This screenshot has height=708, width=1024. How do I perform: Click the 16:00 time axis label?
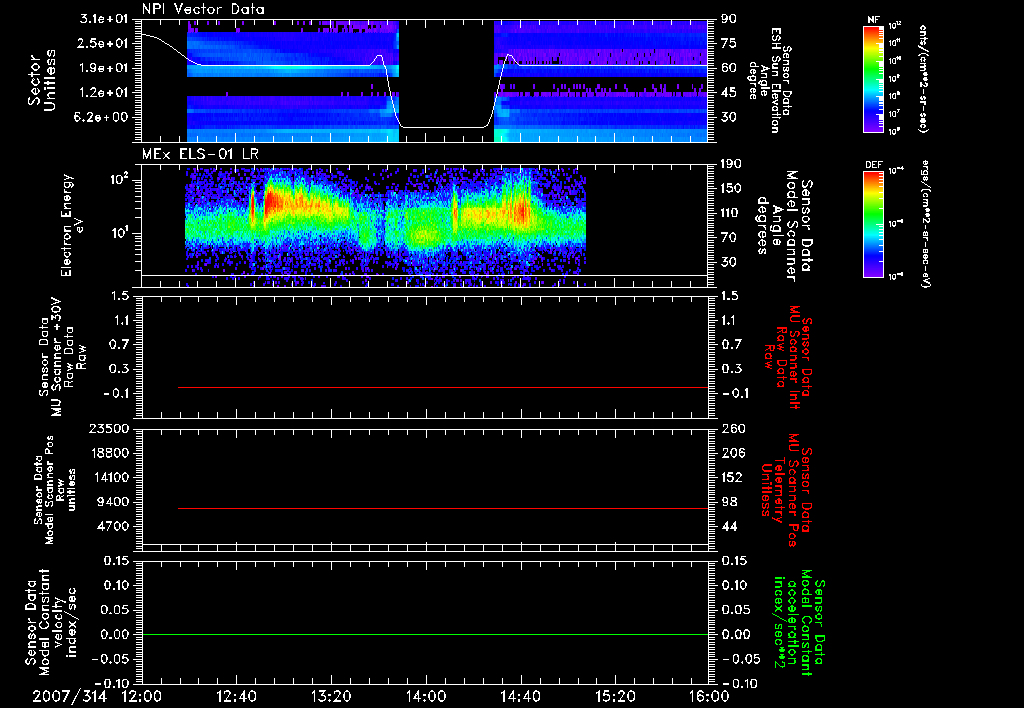coord(709,696)
